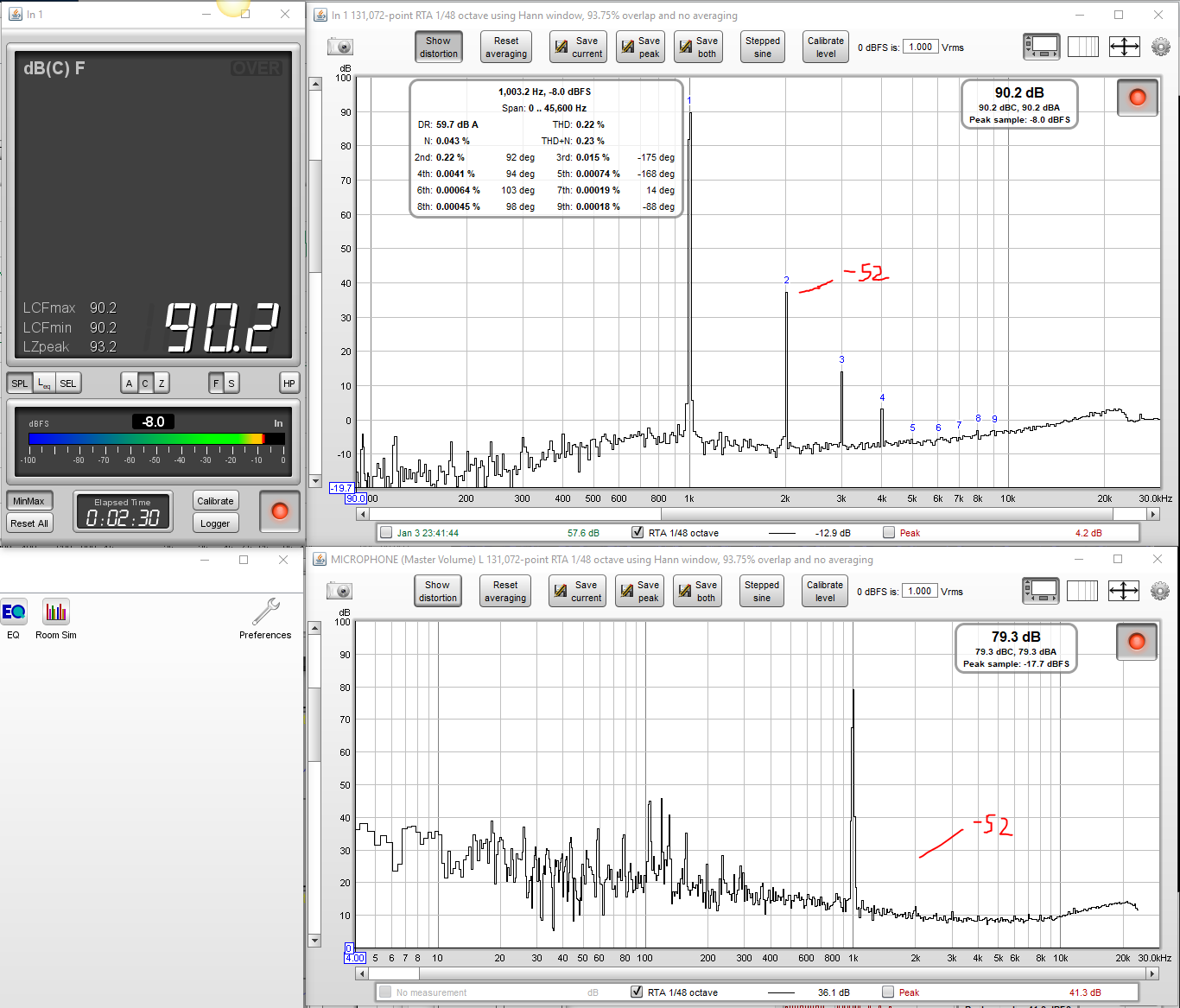This screenshot has height=1008, width=1180.
Task: Click Calibrate level in upper RTA window
Action: tap(826, 47)
